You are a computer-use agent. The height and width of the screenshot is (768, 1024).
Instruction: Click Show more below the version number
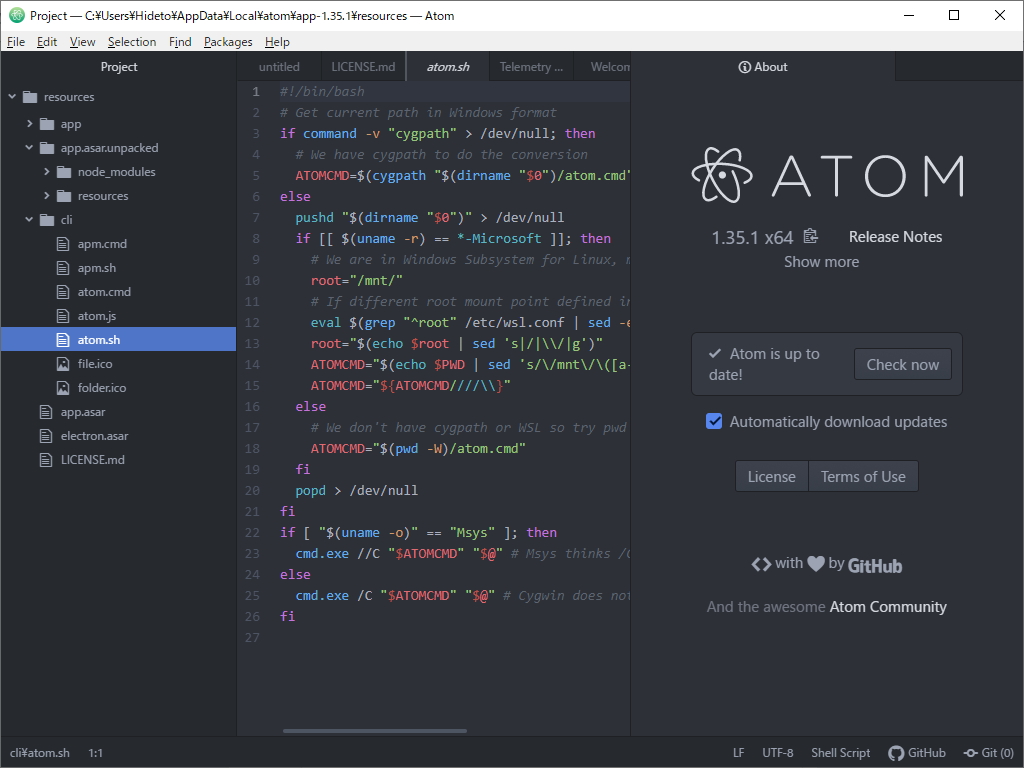tap(821, 261)
